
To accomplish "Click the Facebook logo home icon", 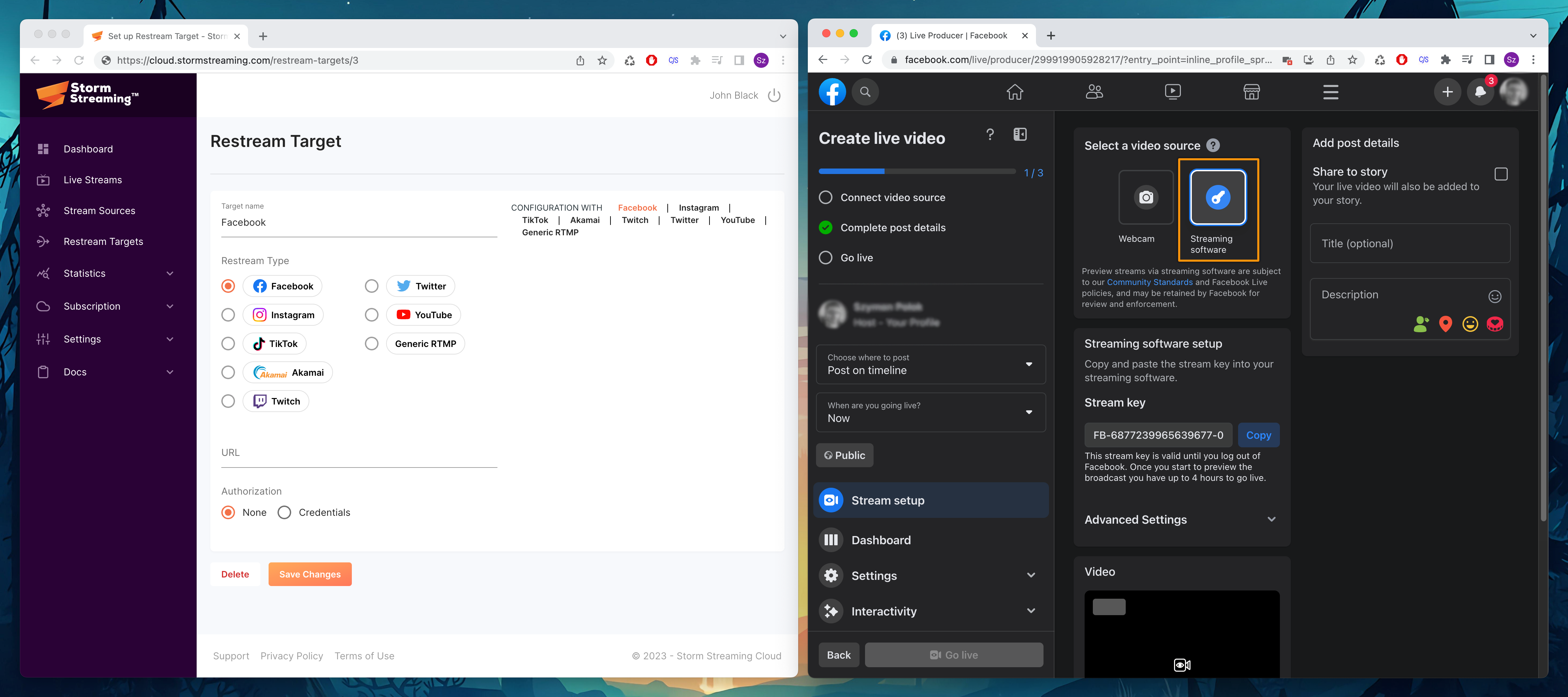I will click(832, 92).
